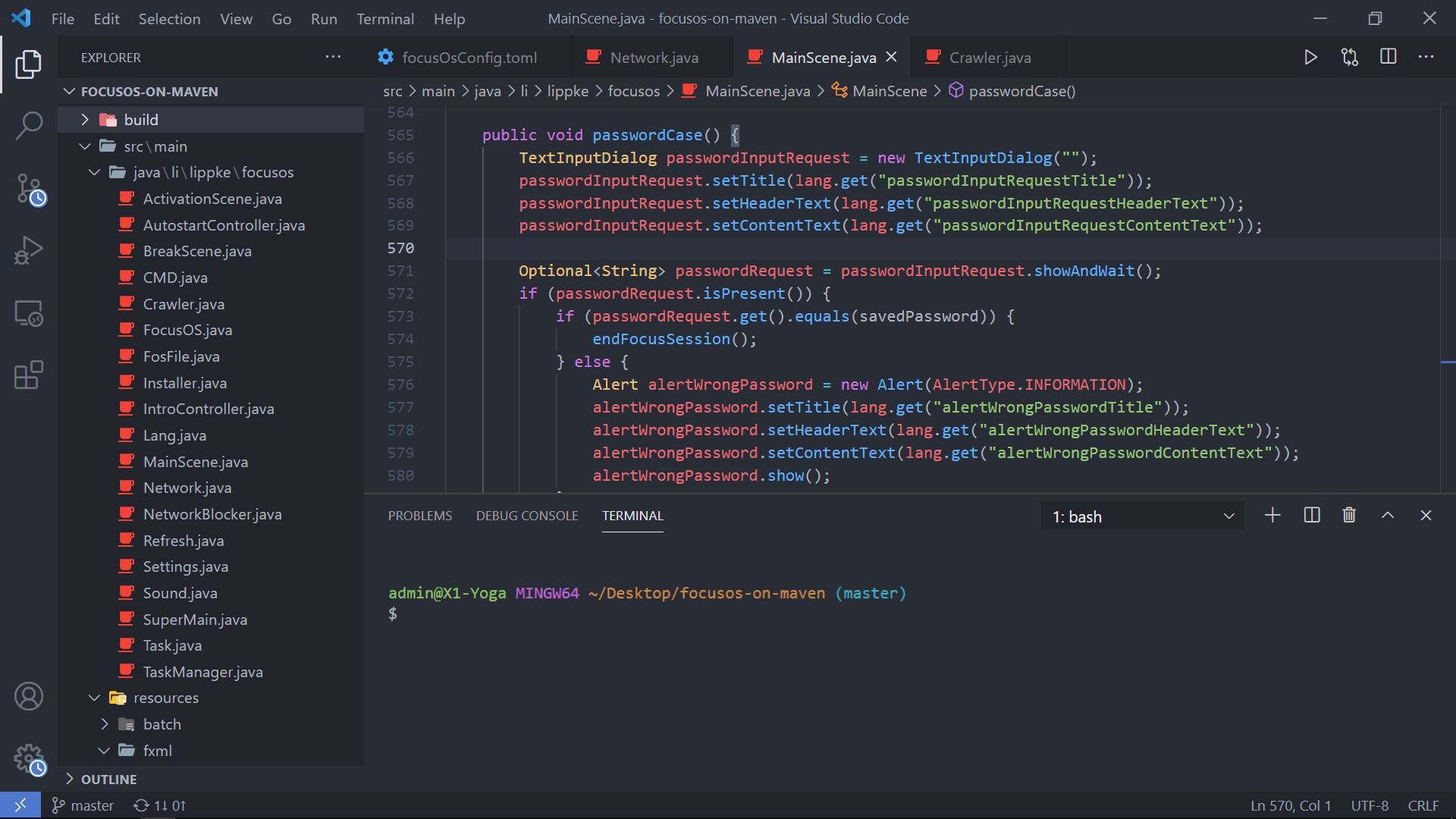The height and width of the screenshot is (819, 1456).
Task: Maximize the panel with up chevron
Action: [x=1388, y=516]
